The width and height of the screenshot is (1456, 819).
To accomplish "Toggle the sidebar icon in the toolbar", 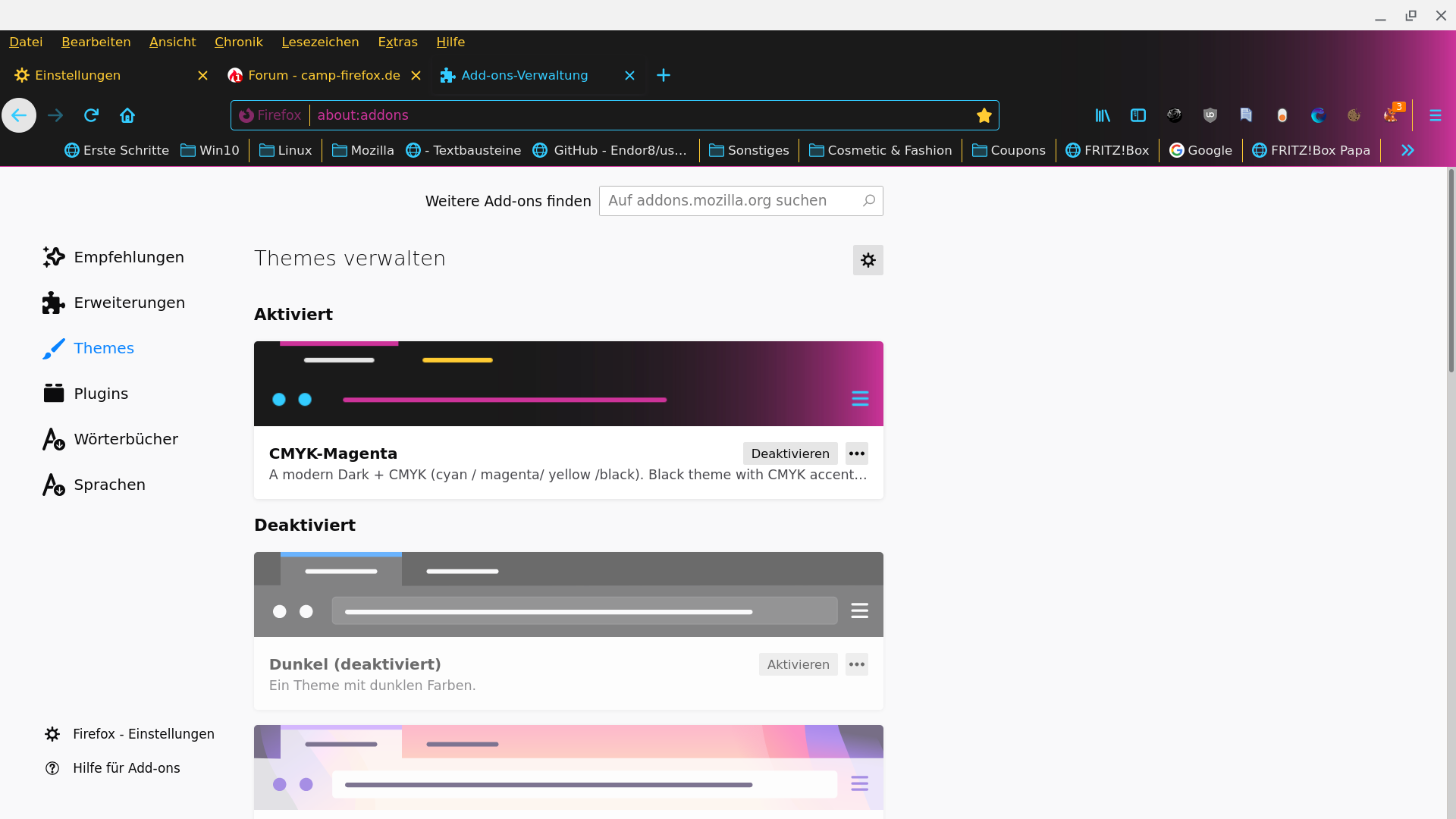I will point(1137,115).
